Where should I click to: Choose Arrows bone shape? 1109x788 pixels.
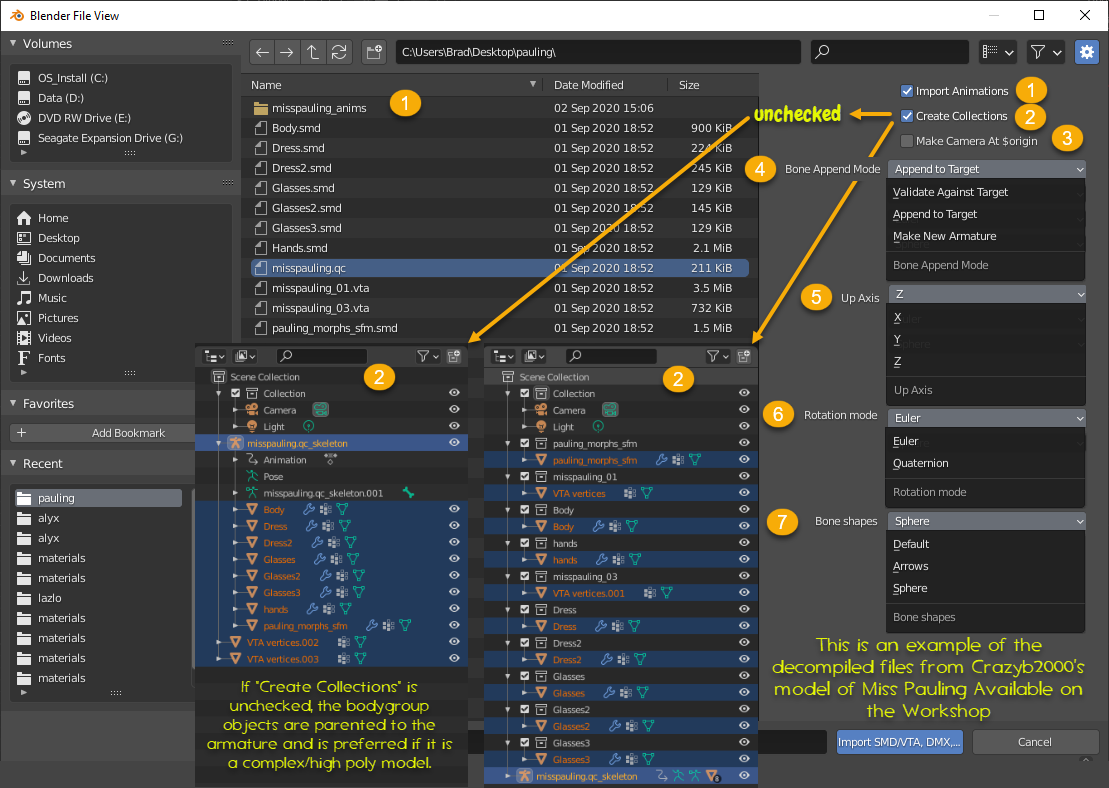(x=985, y=566)
